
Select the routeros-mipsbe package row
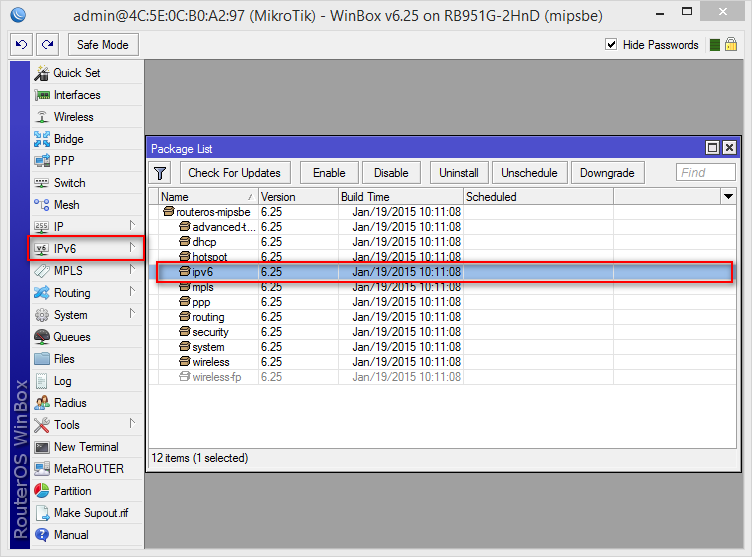point(442,212)
